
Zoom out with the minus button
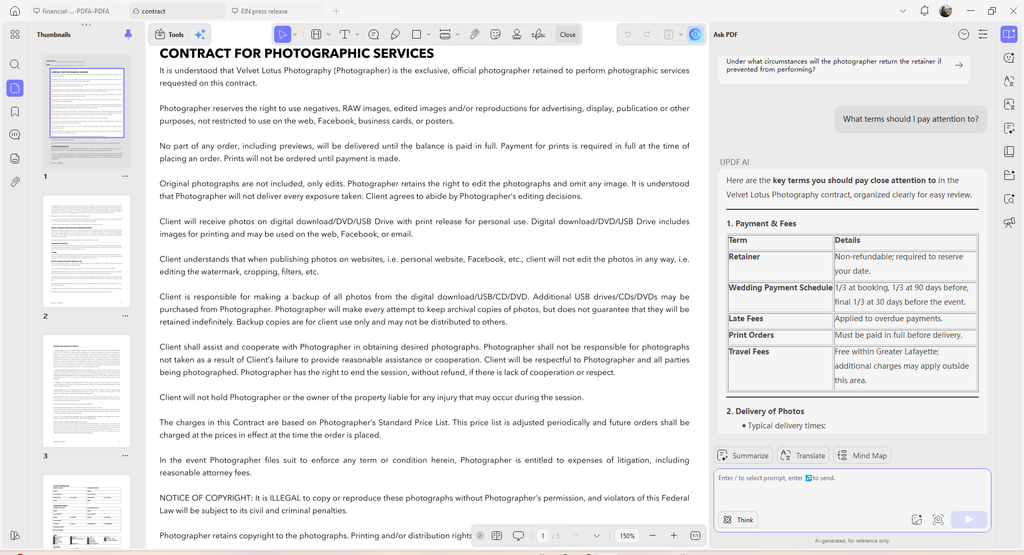tap(652, 535)
